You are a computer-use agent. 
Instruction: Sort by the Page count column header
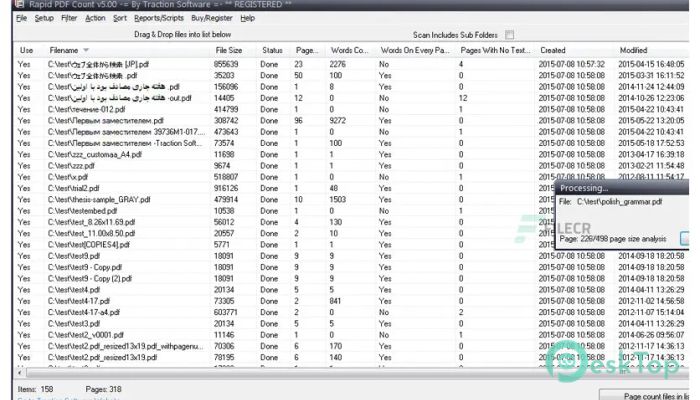pyautogui.click(x=307, y=50)
